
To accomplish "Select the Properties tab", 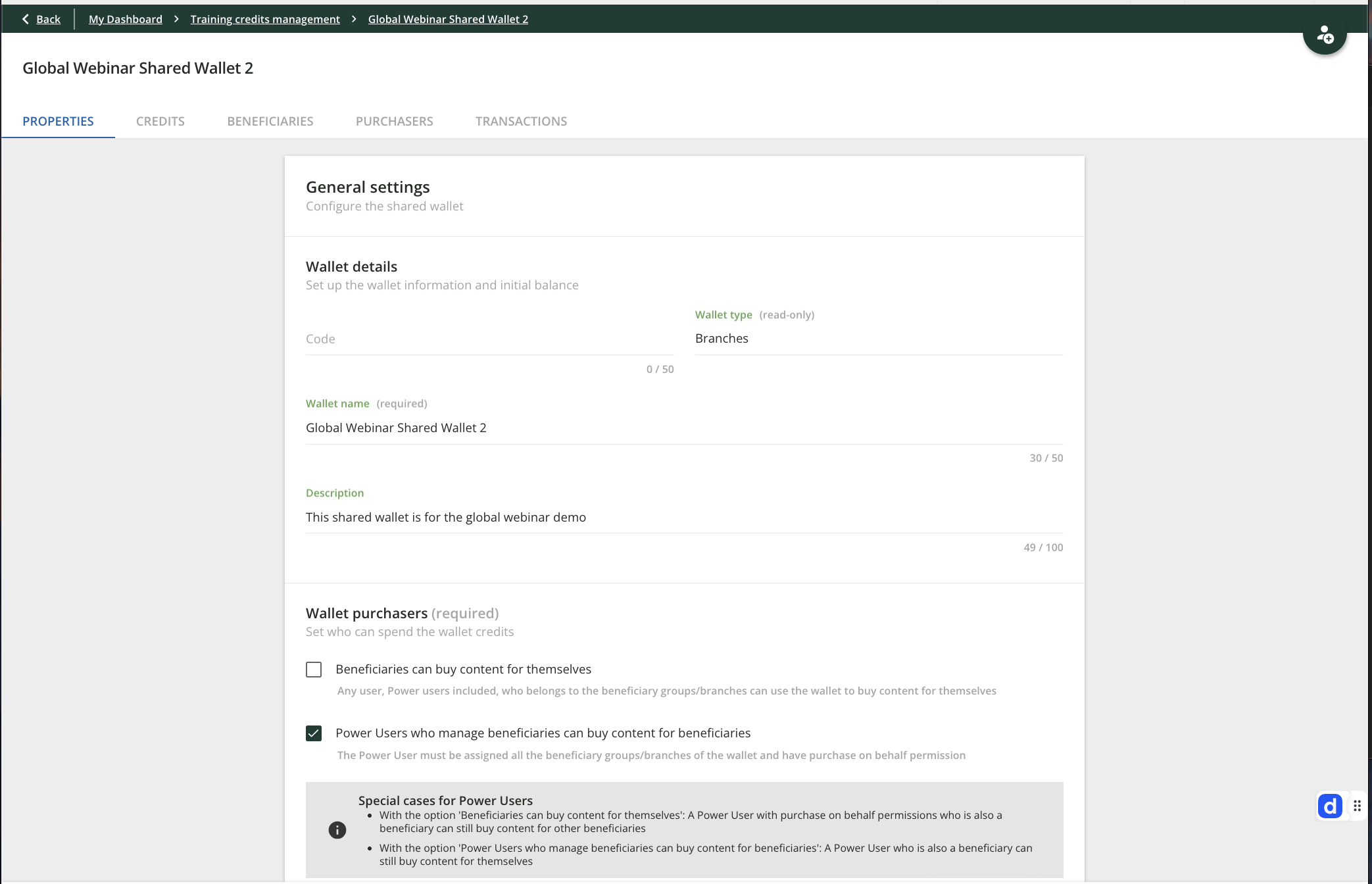I will coord(58,121).
